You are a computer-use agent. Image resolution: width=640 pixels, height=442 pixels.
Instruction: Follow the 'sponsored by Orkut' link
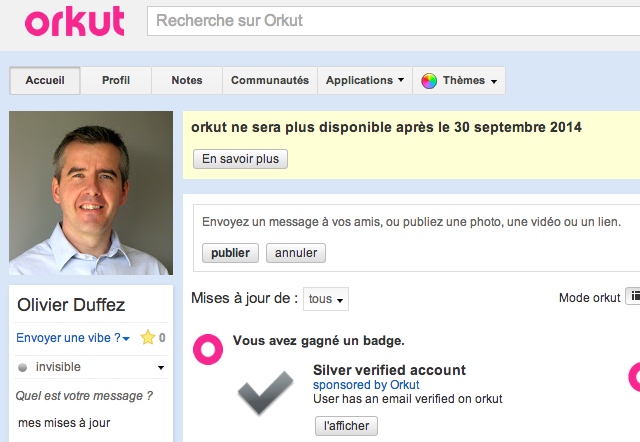point(366,384)
